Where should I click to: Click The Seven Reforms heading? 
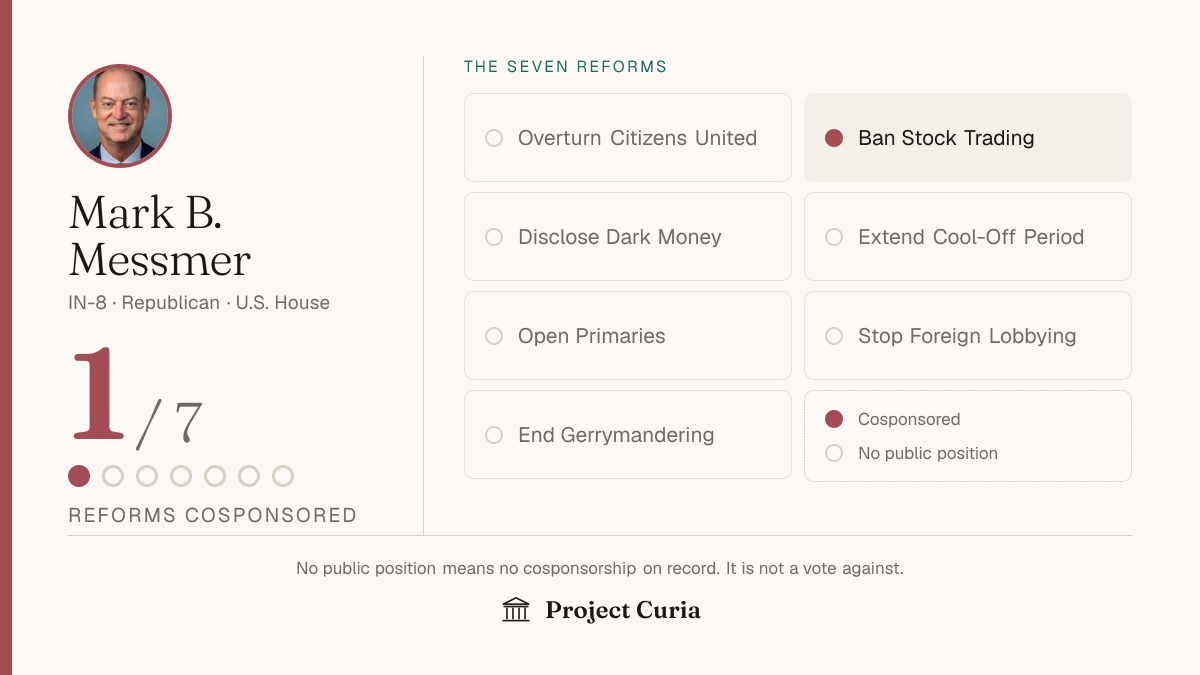coord(566,67)
